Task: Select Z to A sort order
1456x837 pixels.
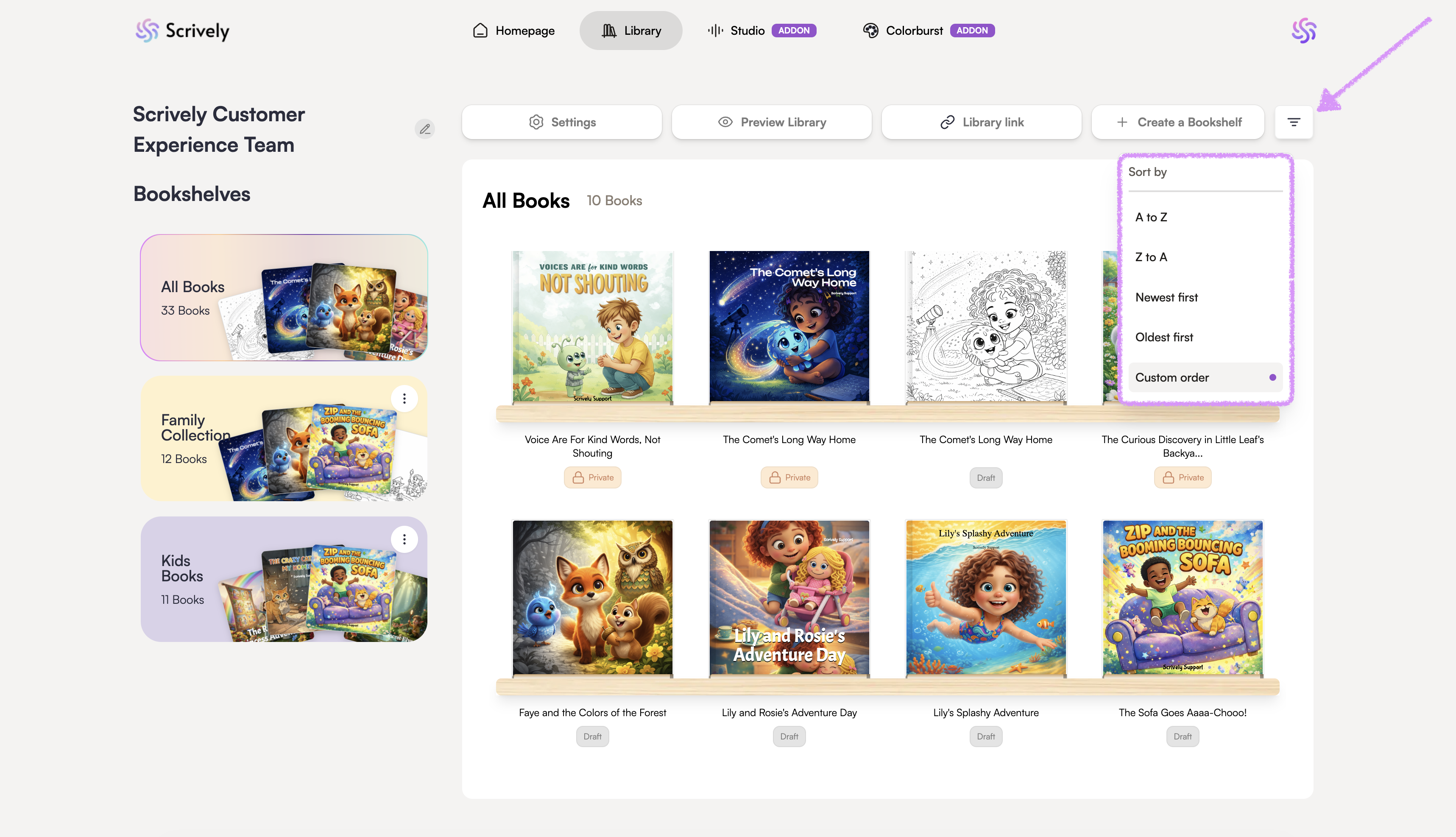Action: pos(1151,257)
